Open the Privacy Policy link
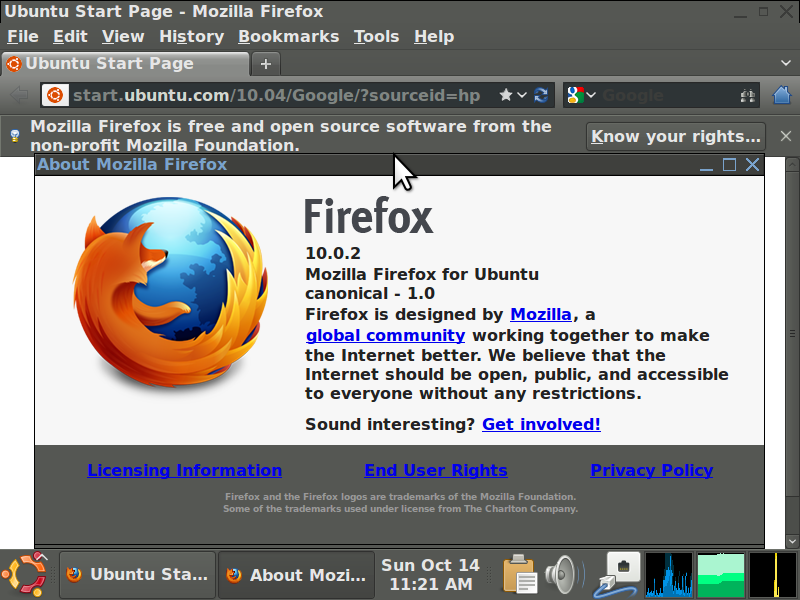Image resolution: width=800 pixels, height=600 pixels. click(x=652, y=470)
